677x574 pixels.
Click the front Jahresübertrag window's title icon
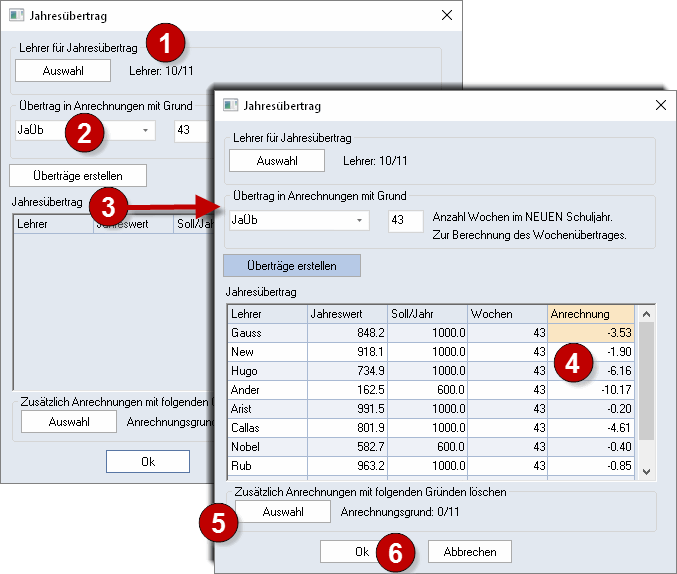(231, 105)
